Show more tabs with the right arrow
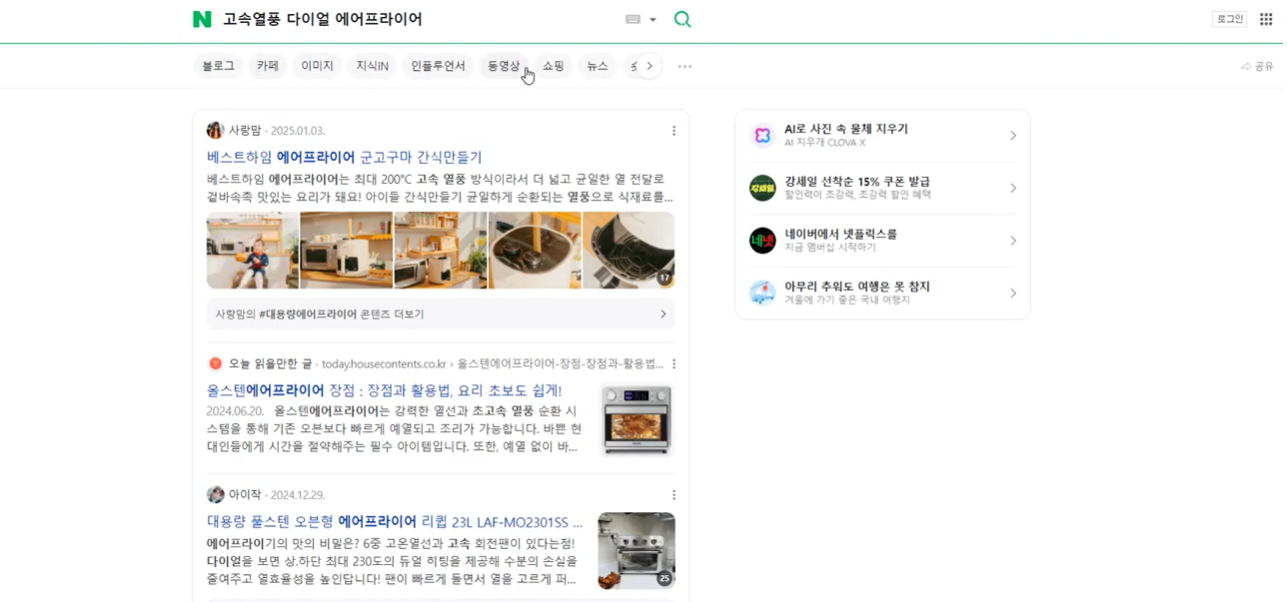The image size is (1287, 602). 649,67
